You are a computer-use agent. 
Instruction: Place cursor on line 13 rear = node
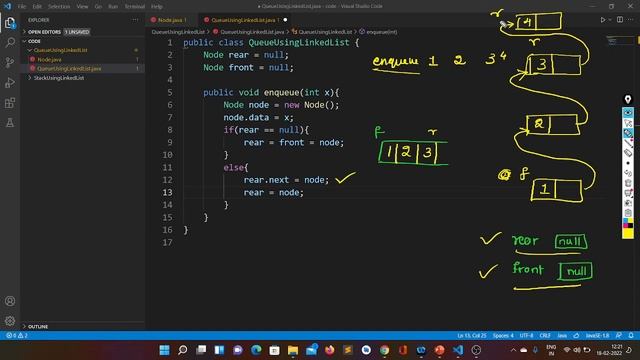273,193
